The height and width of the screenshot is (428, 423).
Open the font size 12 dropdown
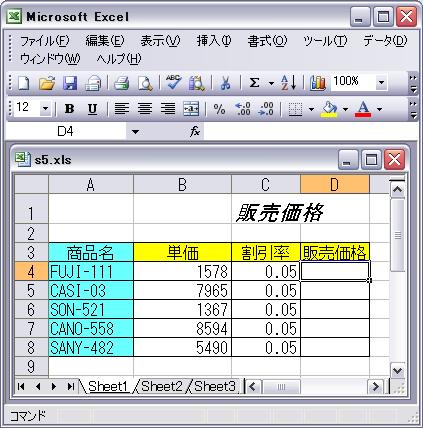[x=45, y=109]
